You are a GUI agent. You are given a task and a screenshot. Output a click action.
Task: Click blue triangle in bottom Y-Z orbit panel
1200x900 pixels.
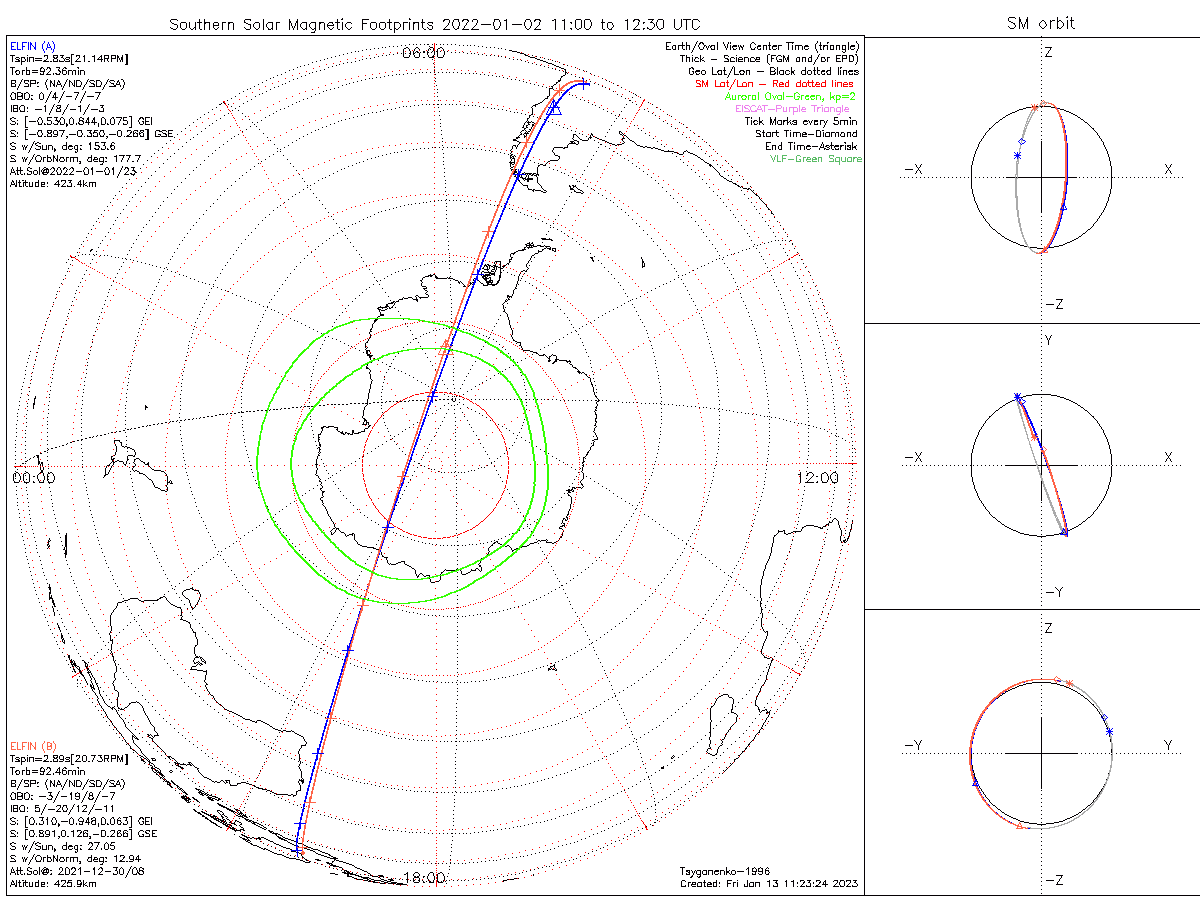tap(974, 782)
